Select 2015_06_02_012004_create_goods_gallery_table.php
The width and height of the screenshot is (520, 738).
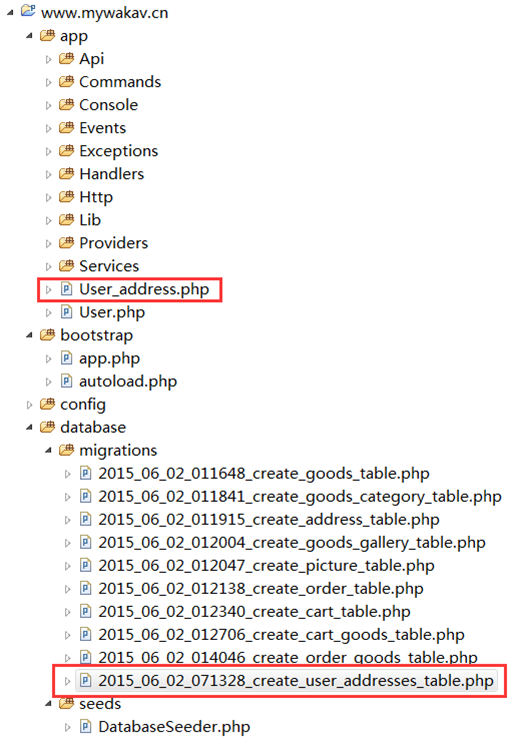292,543
